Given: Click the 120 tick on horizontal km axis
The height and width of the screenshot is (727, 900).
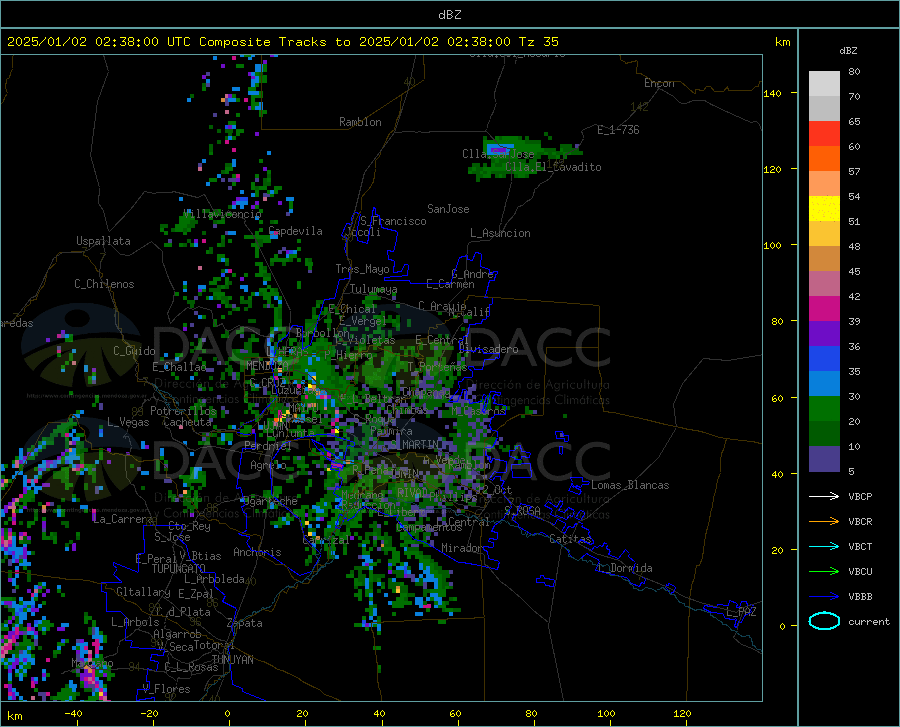Looking at the screenshot, I should point(682,713).
